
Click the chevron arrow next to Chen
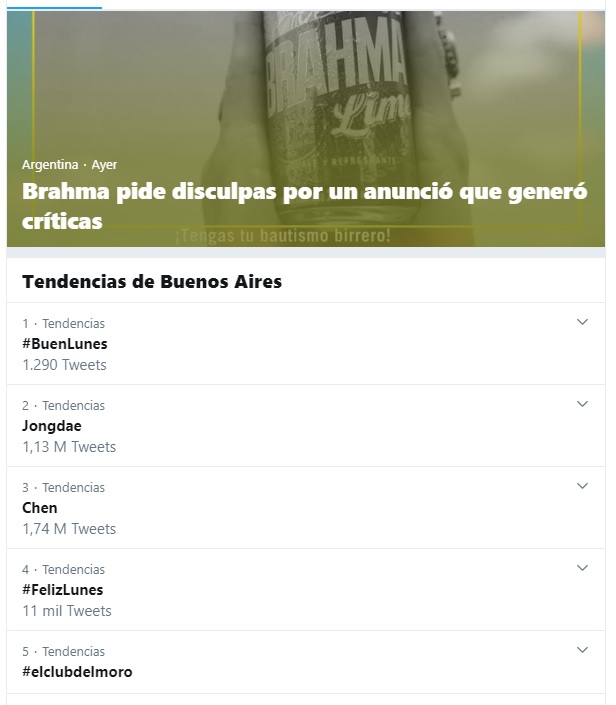click(583, 486)
